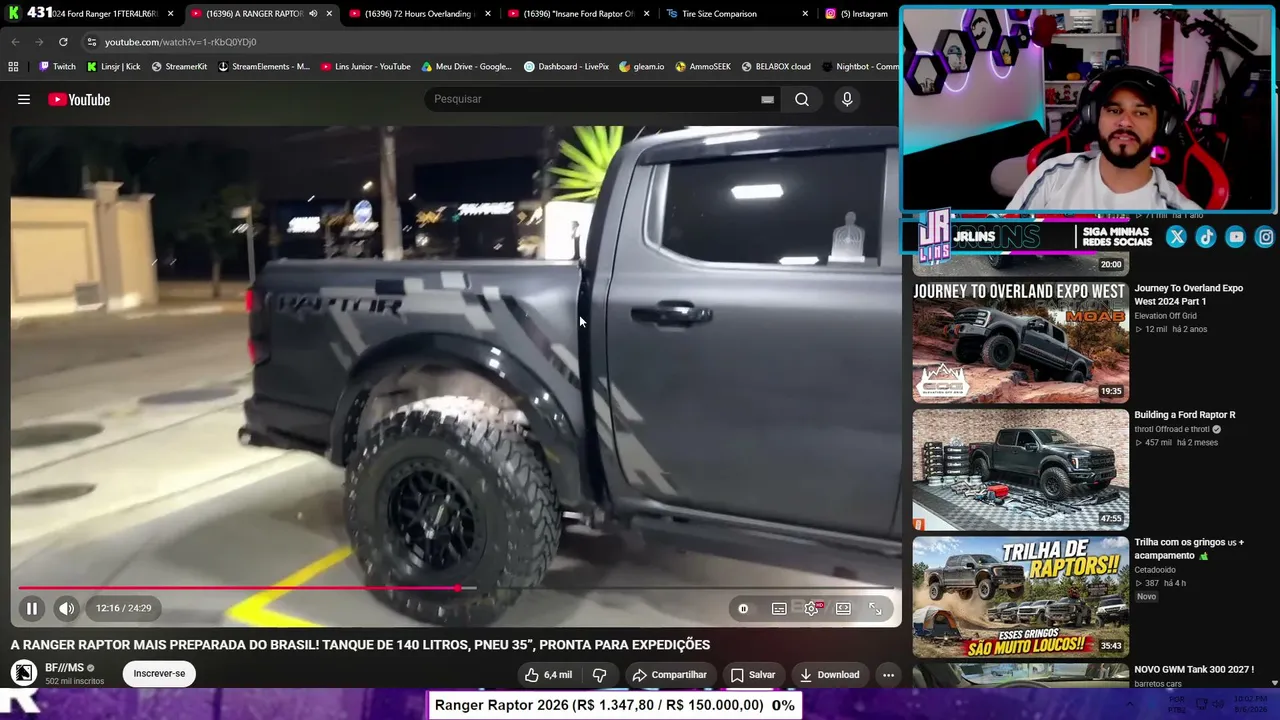Mute the video with the speaker icon
1280x720 pixels.
point(66,608)
